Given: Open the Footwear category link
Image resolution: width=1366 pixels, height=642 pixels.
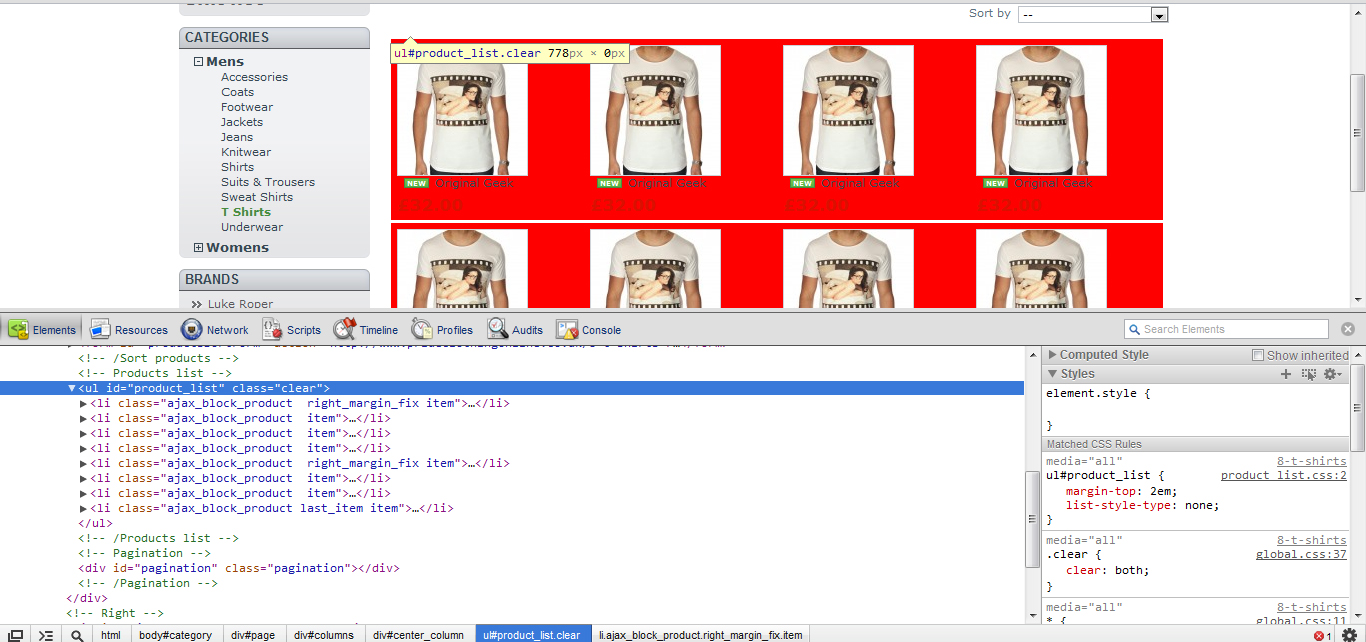Looking at the screenshot, I should (247, 107).
